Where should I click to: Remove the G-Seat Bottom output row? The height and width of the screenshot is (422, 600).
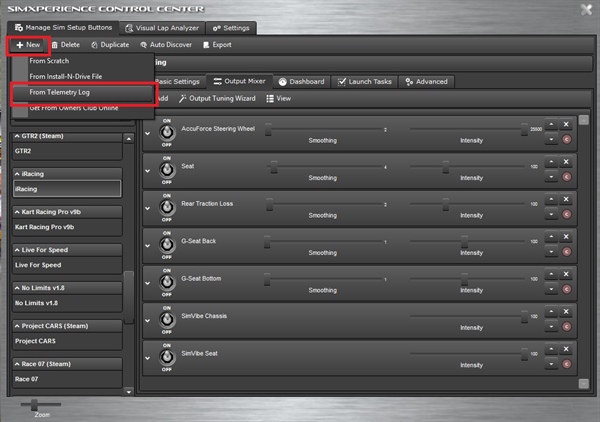point(566,274)
